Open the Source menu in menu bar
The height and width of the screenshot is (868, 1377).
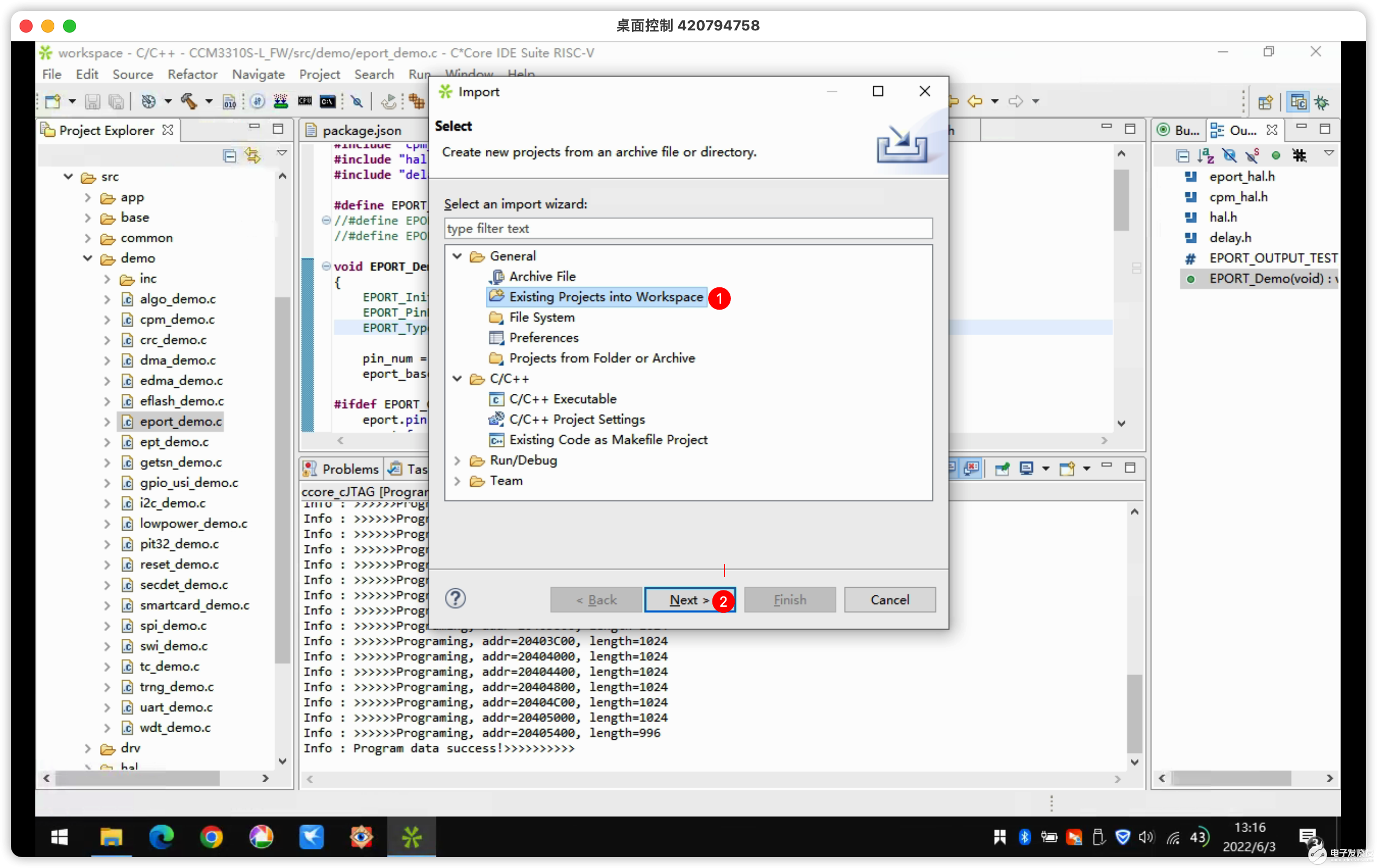[x=131, y=74]
